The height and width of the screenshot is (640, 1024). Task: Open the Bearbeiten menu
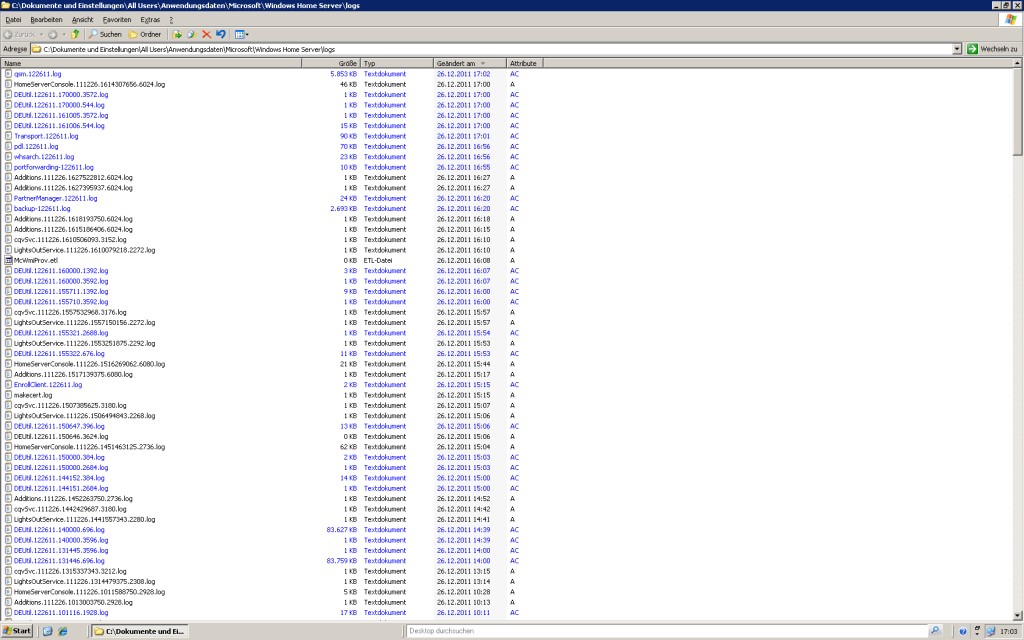[x=46, y=20]
